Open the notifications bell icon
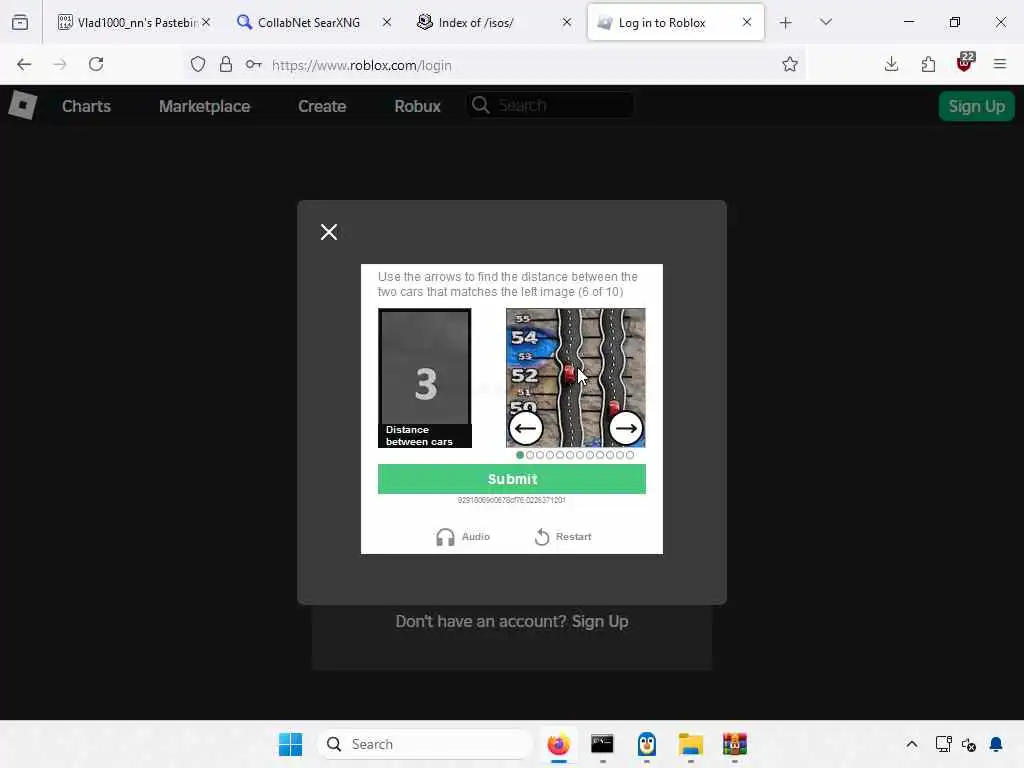Image resolution: width=1024 pixels, height=768 pixels. point(996,744)
